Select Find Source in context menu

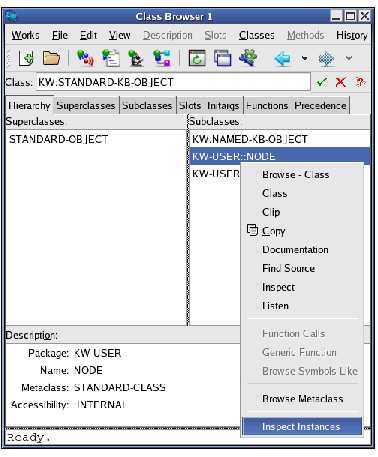point(288,268)
